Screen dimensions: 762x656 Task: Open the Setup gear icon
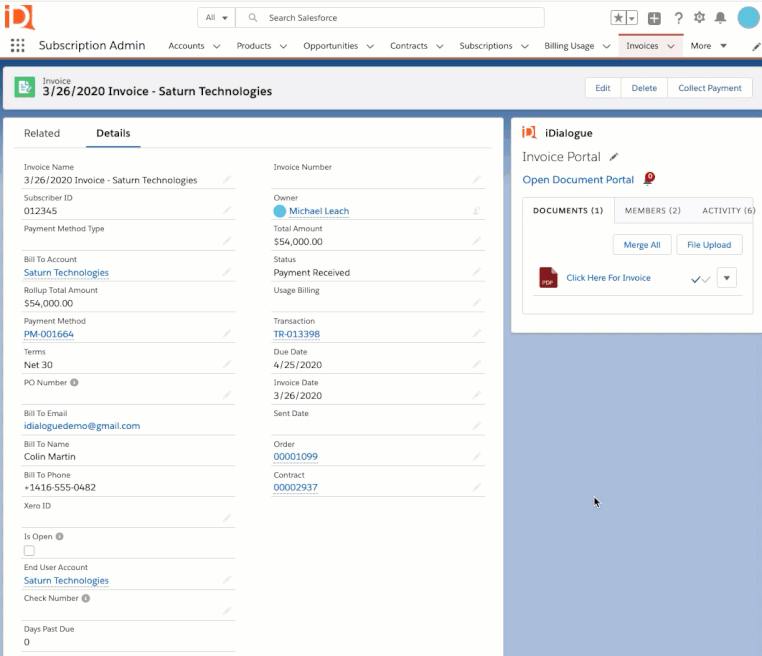699,18
